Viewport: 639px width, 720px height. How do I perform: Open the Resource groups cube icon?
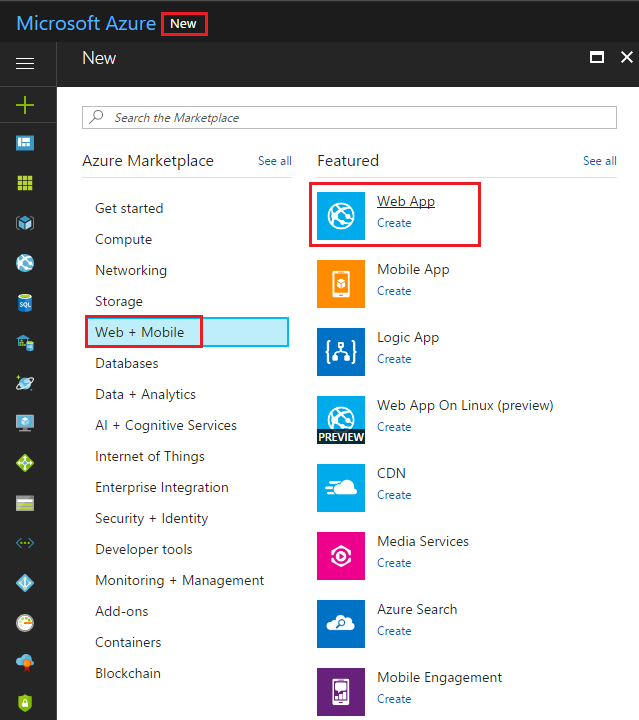point(25,223)
